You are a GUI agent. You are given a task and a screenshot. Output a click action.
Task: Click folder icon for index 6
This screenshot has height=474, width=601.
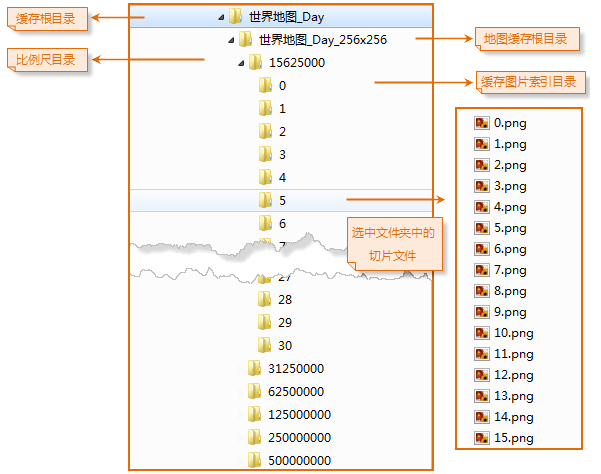click(265, 223)
